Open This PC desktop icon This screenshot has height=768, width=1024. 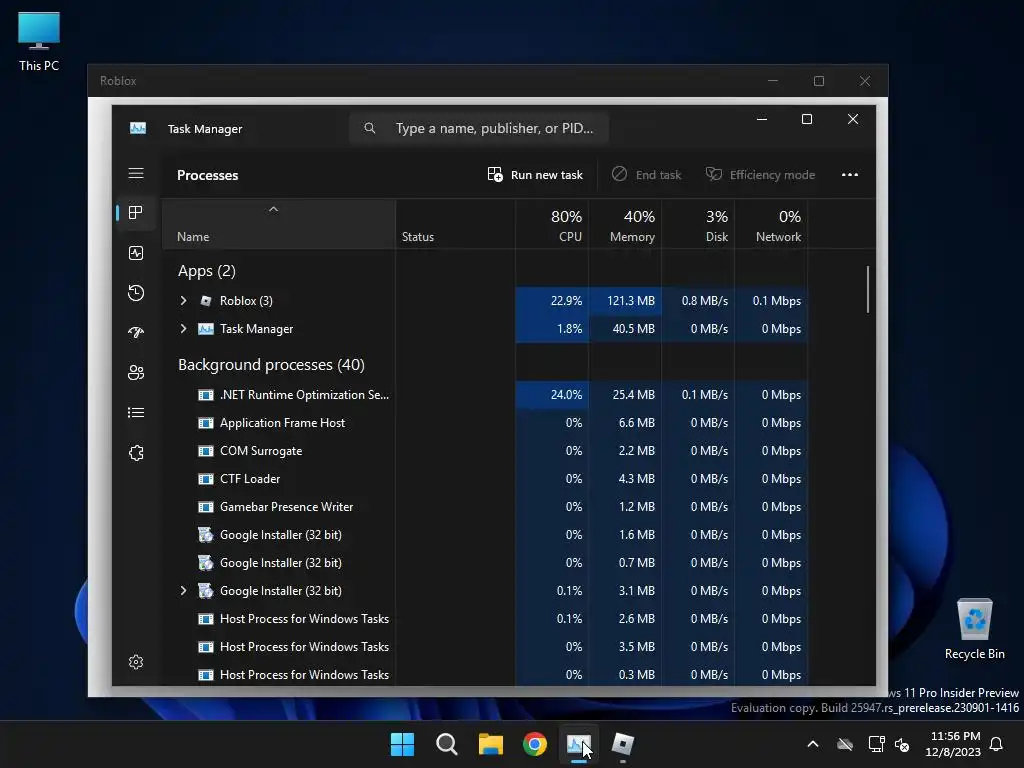[x=39, y=42]
